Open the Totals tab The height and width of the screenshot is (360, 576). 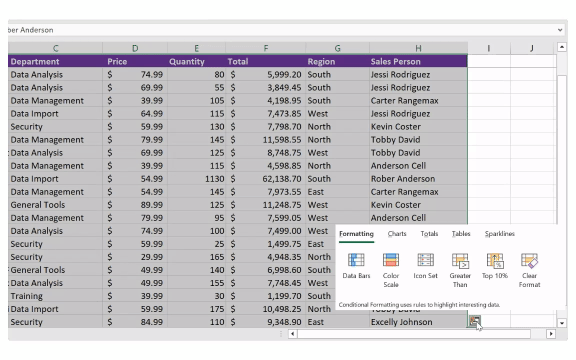coord(429,234)
